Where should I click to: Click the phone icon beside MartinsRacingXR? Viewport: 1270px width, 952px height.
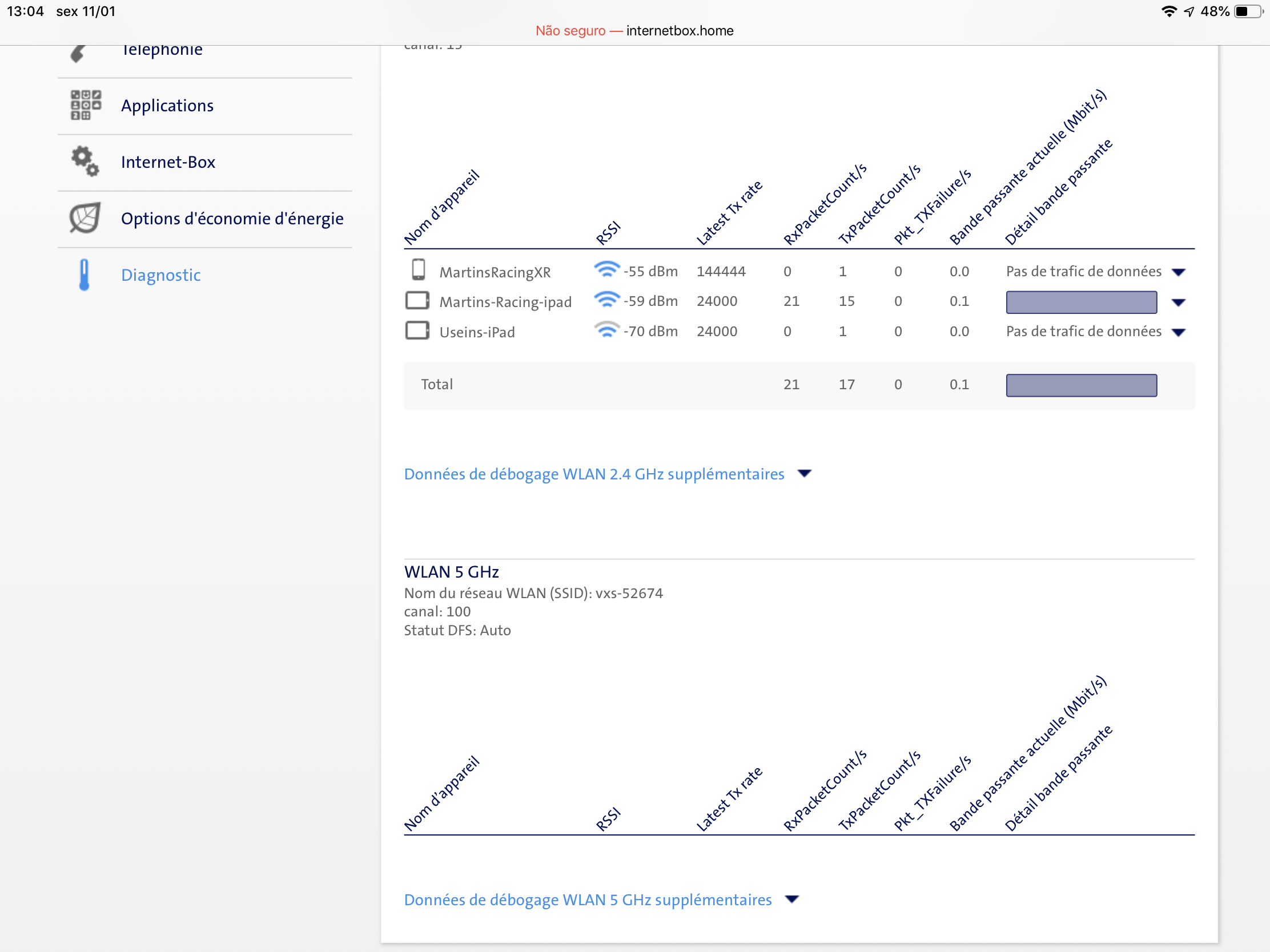pos(419,271)
